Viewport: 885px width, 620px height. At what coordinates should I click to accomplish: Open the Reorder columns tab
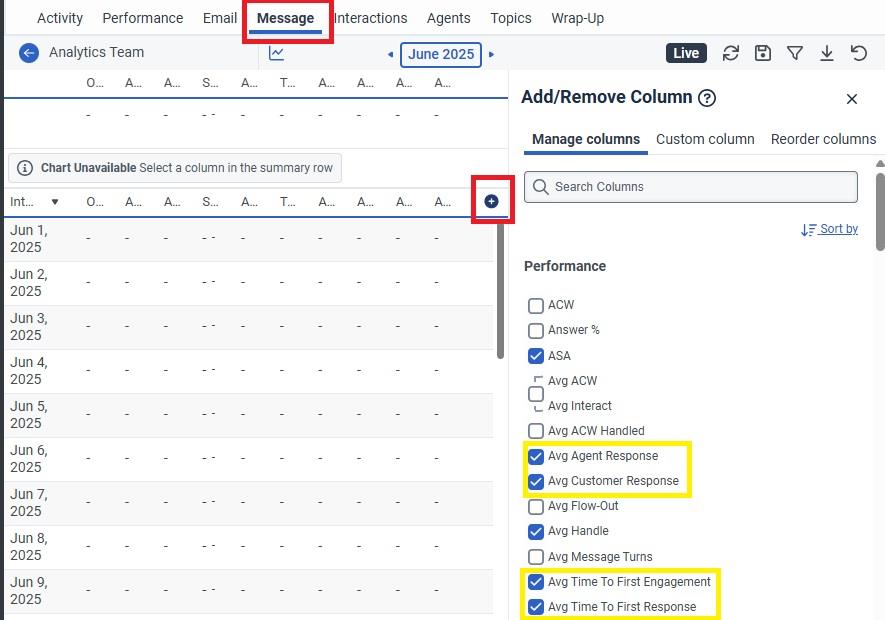(x=823, y=139)
